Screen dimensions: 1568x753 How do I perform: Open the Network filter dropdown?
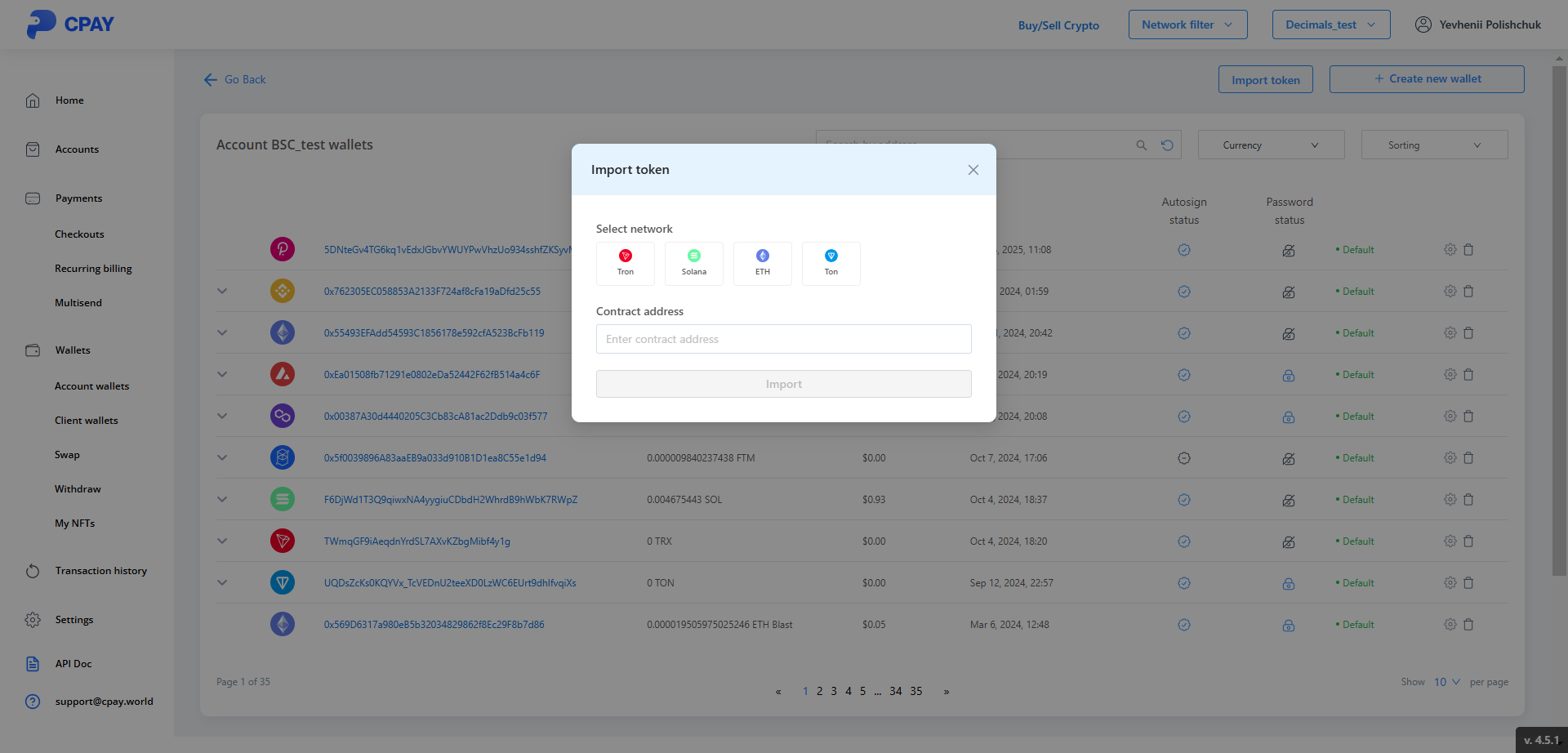pyautogui.click(x=1187, y=25)
